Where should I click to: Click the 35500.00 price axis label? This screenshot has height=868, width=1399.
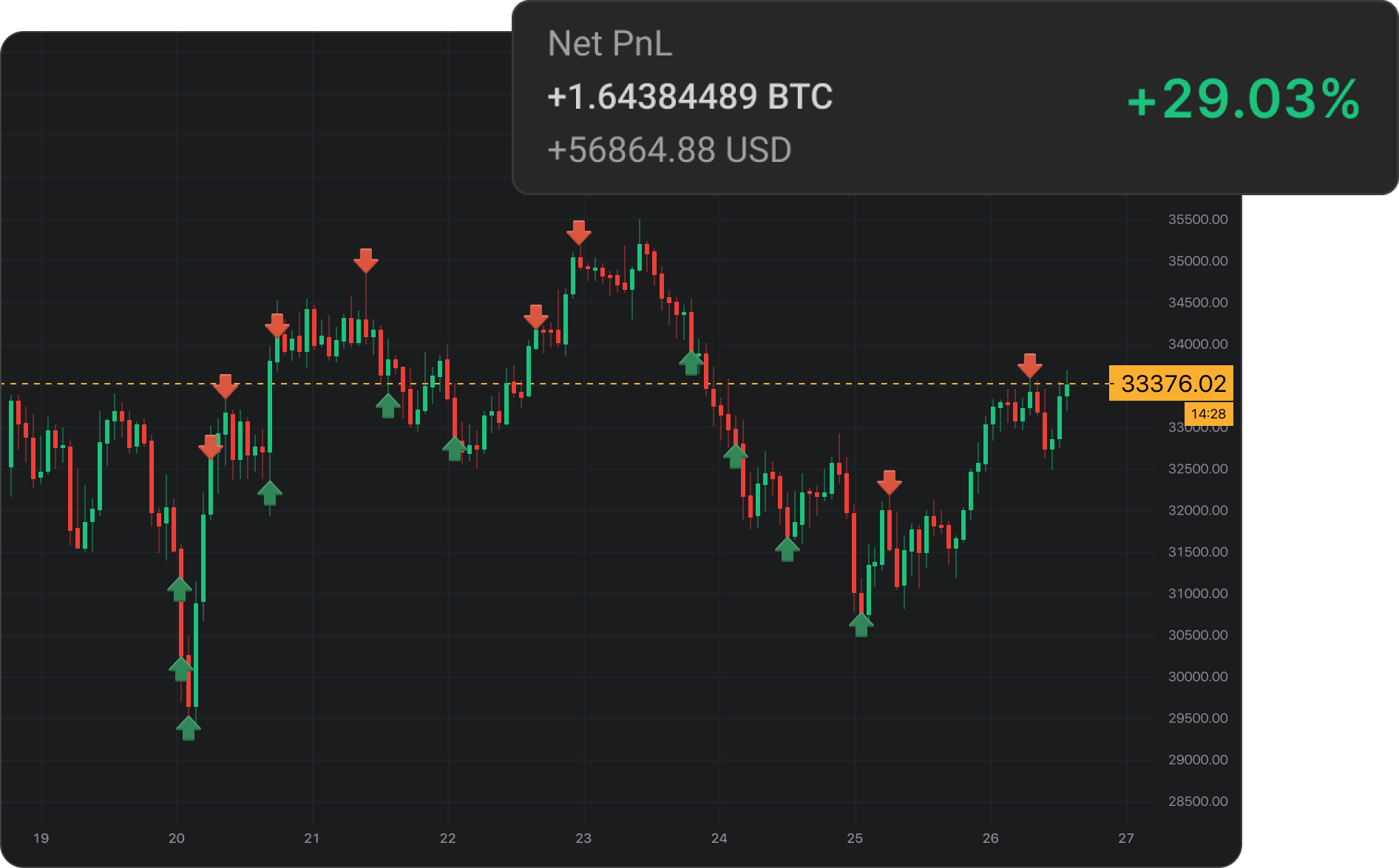pos(1198,220)
